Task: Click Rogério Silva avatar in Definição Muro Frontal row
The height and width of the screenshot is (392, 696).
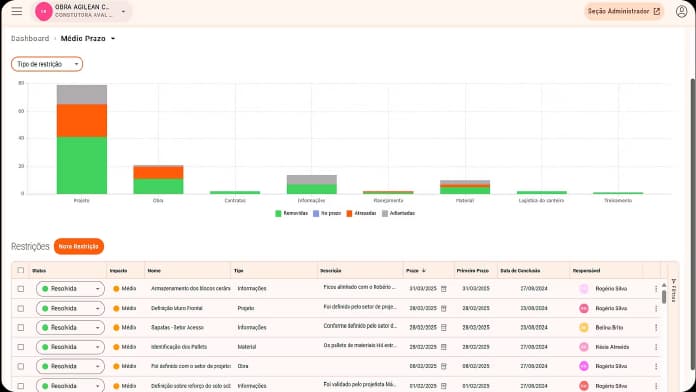Action: 584,308
